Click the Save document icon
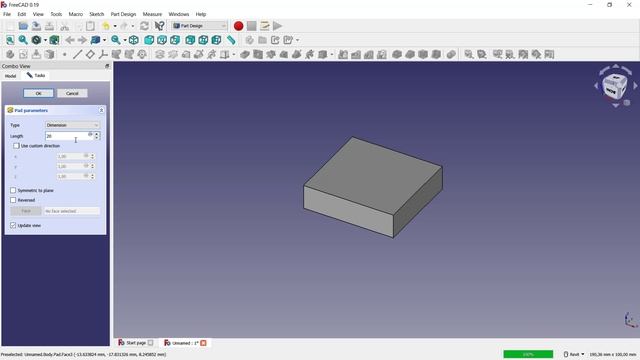640x360 pixels. coord(36,26)
